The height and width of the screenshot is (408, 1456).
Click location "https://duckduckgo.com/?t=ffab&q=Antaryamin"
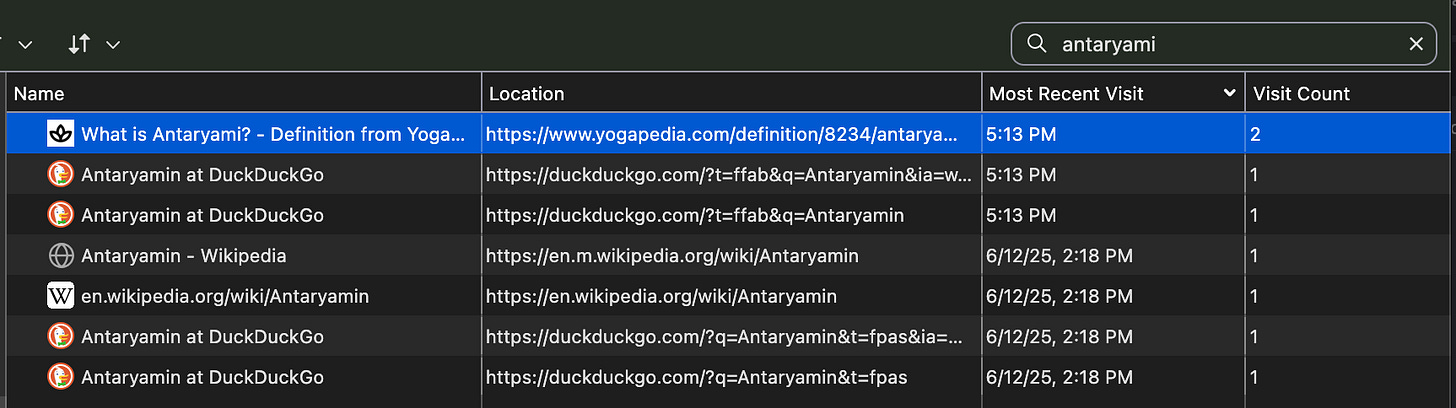click(x=695, y=215)
